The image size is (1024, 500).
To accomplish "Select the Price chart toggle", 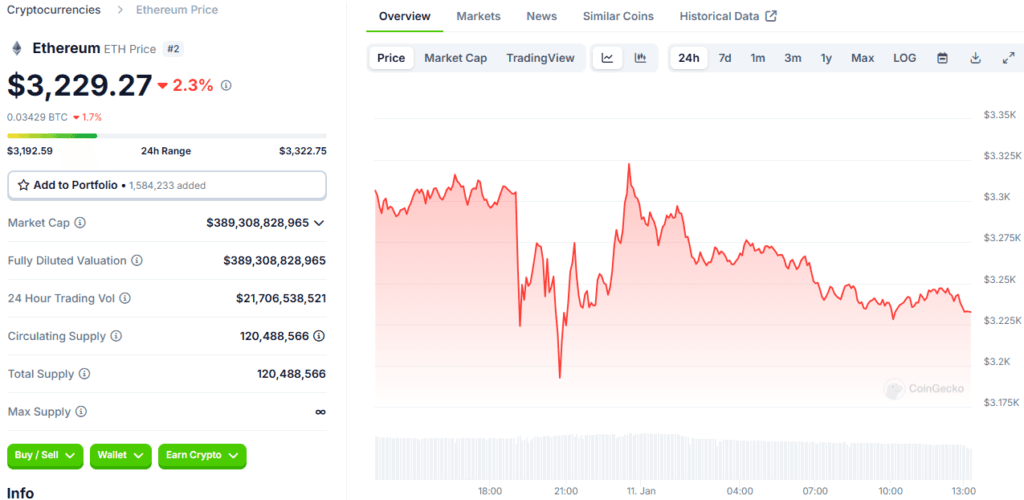I will tap(391, 58).
